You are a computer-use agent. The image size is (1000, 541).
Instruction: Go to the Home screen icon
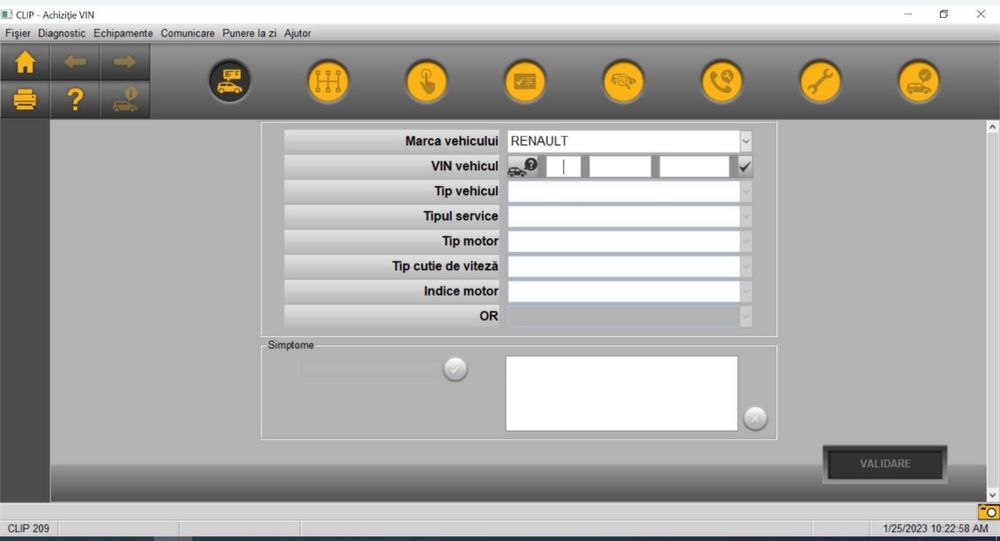click(25, 62)
